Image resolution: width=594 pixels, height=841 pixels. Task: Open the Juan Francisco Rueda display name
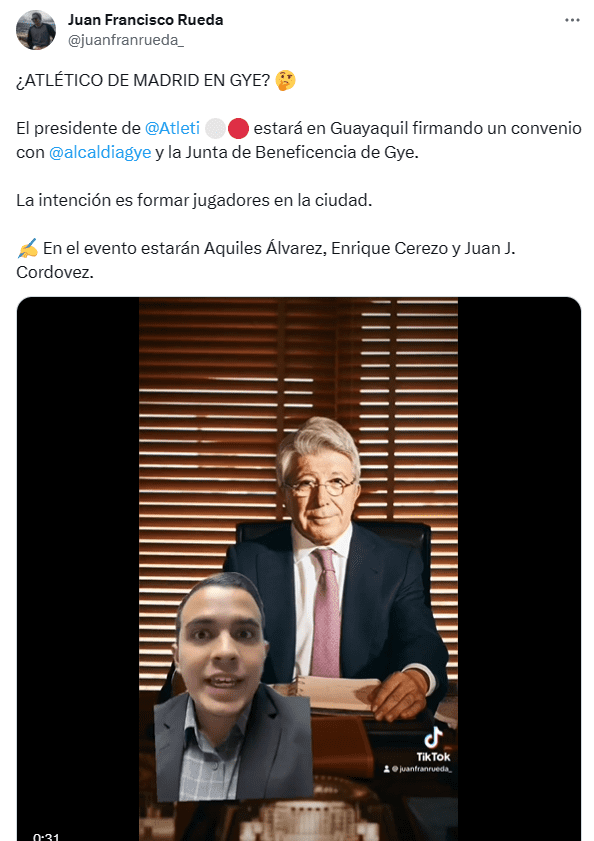(x=145, y=20)
